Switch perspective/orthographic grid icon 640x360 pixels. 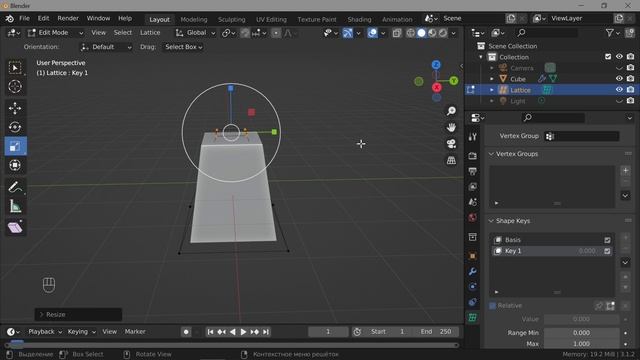point(451,160)
